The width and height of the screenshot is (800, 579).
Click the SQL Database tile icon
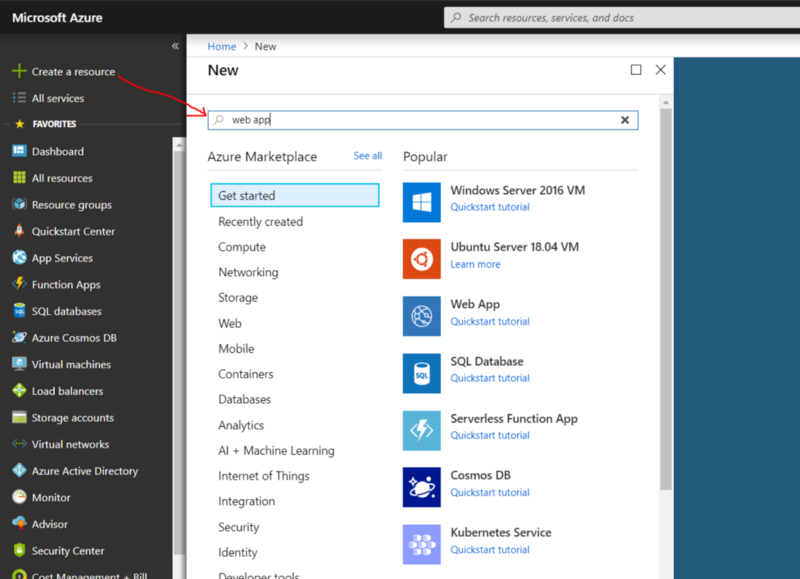(421, 373)
